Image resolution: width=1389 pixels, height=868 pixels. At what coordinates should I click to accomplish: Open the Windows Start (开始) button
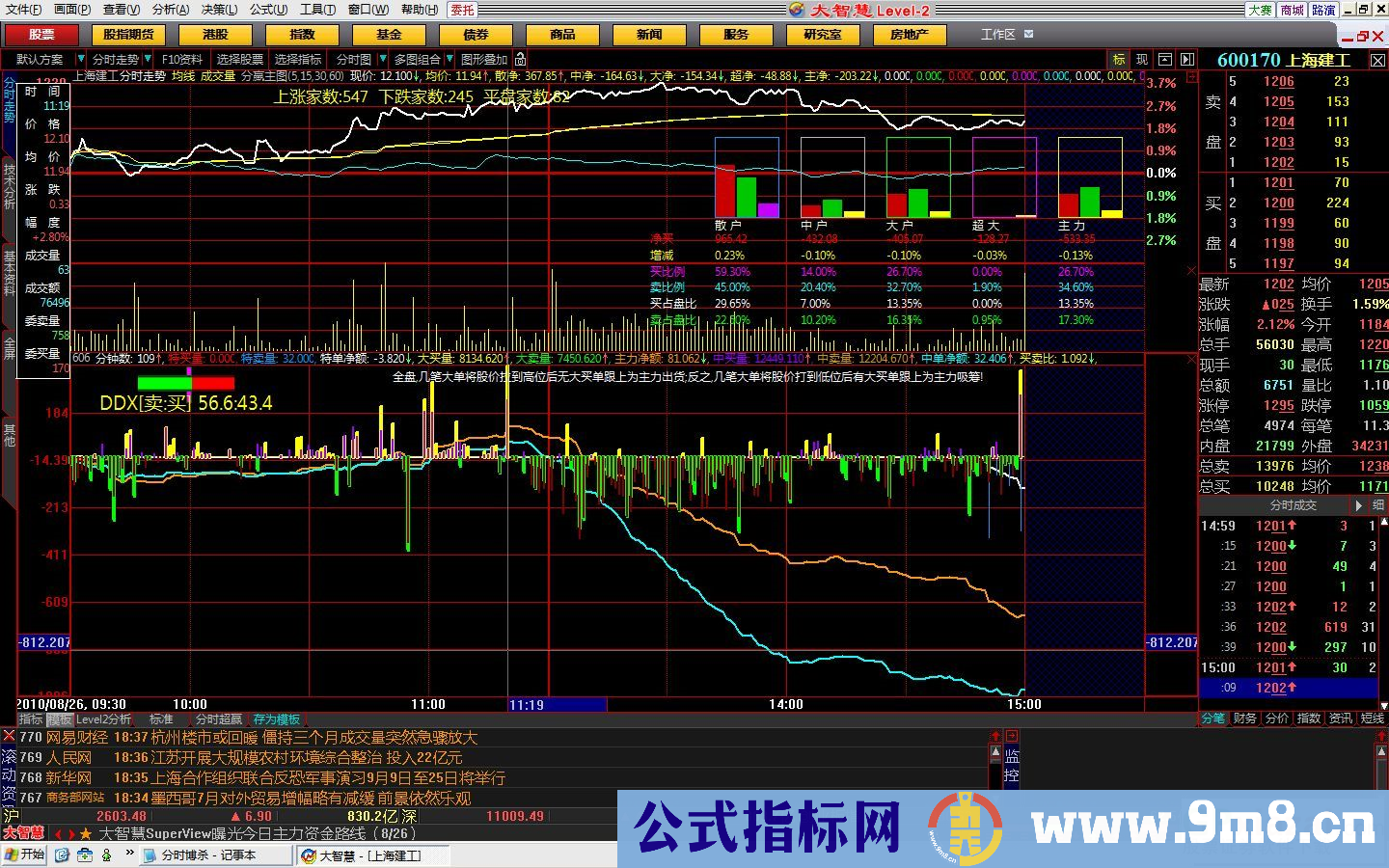(x=24, y=855)
